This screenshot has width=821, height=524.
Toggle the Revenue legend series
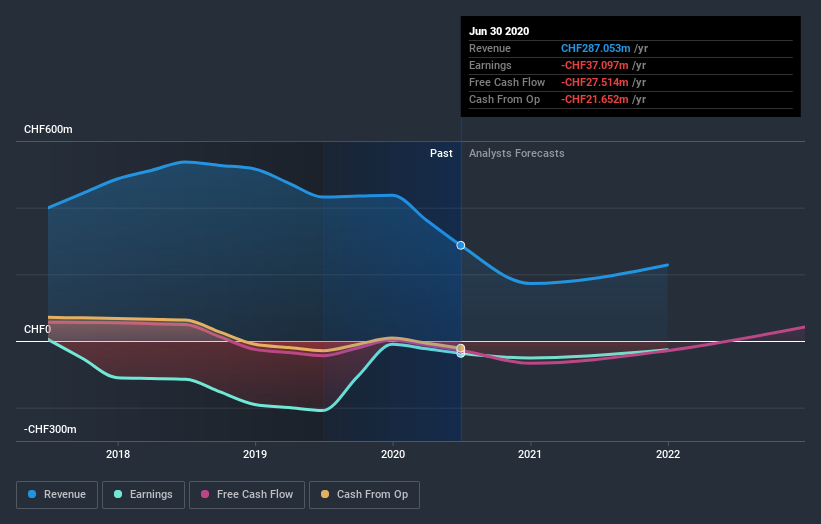tap(57, 495)
